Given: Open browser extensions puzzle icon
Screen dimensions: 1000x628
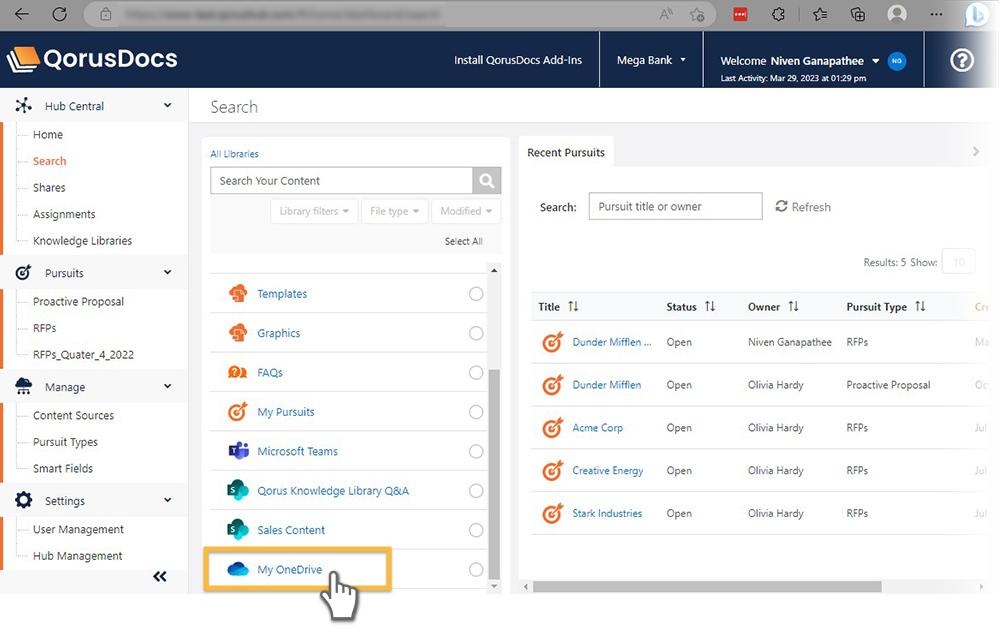Looking at the screenshot, I should tap(778, 14).
